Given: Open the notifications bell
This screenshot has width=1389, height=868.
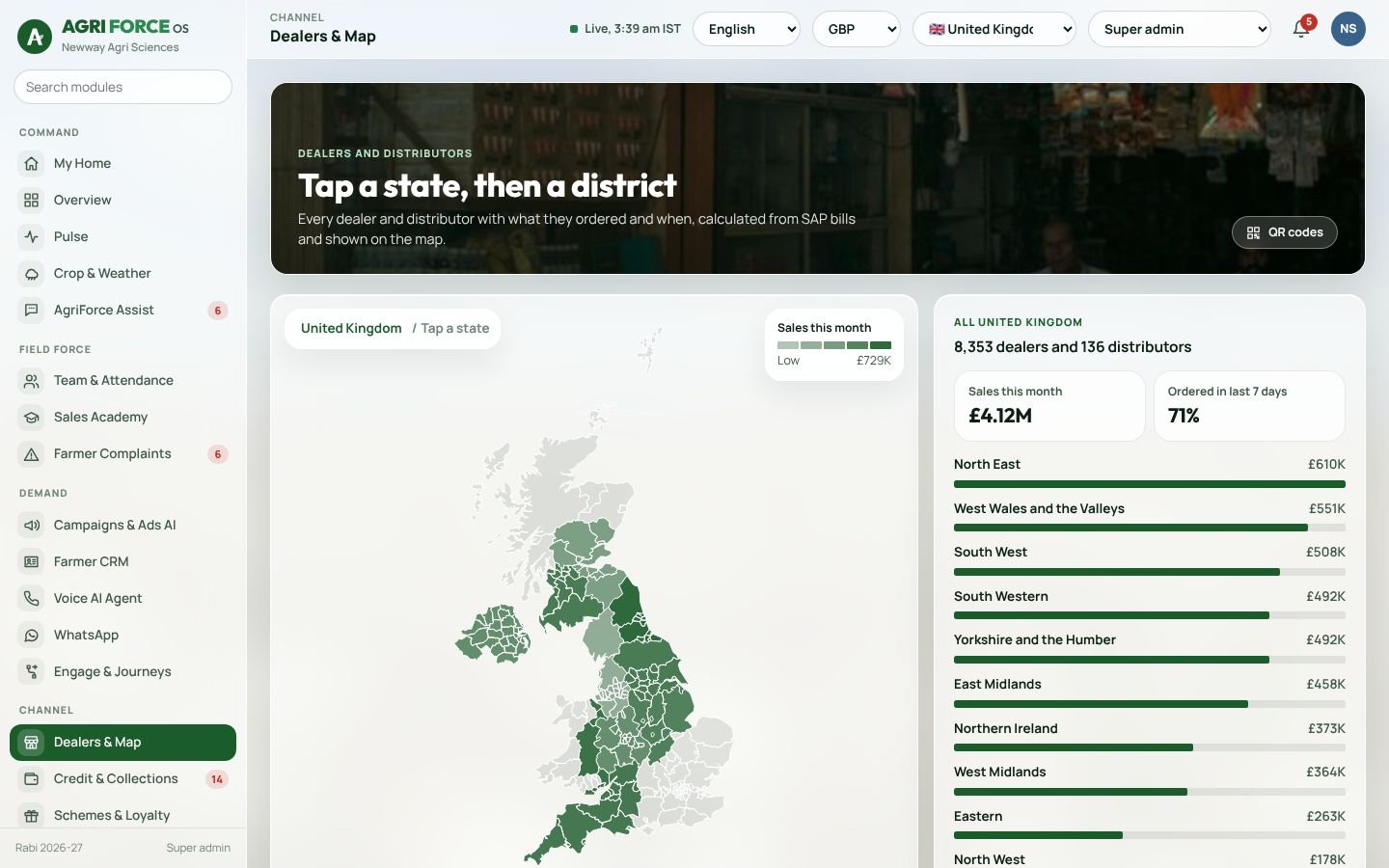Looking at the screenshot, I should tap(1301, 29).
